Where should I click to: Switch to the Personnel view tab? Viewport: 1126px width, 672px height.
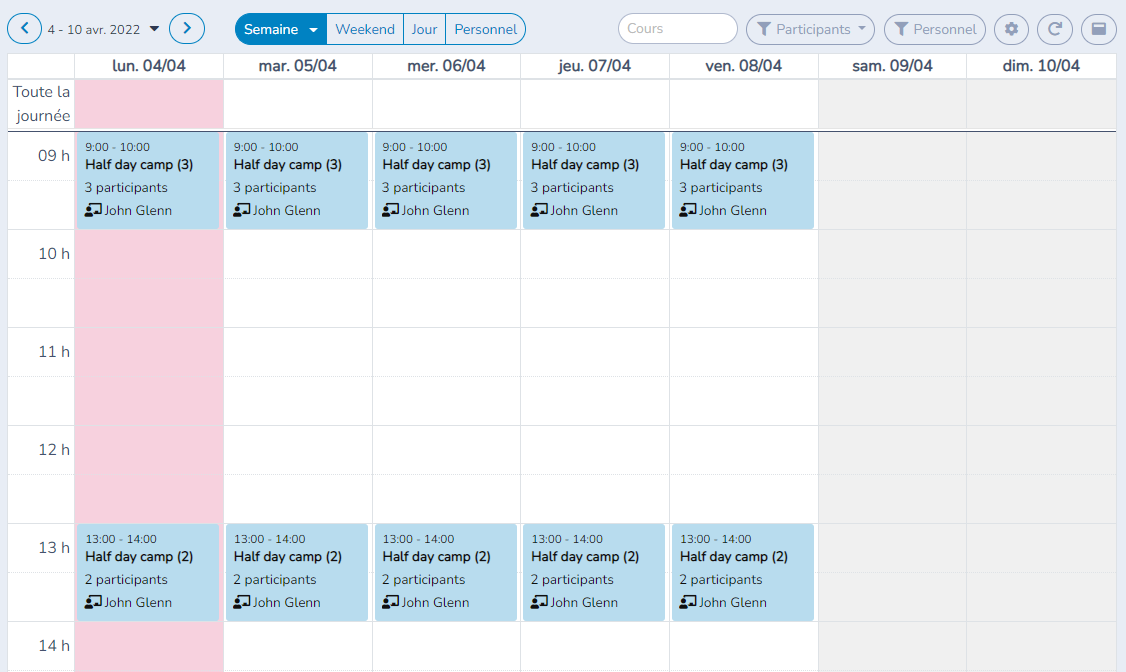pyautogui.click(x=485, y=29)
